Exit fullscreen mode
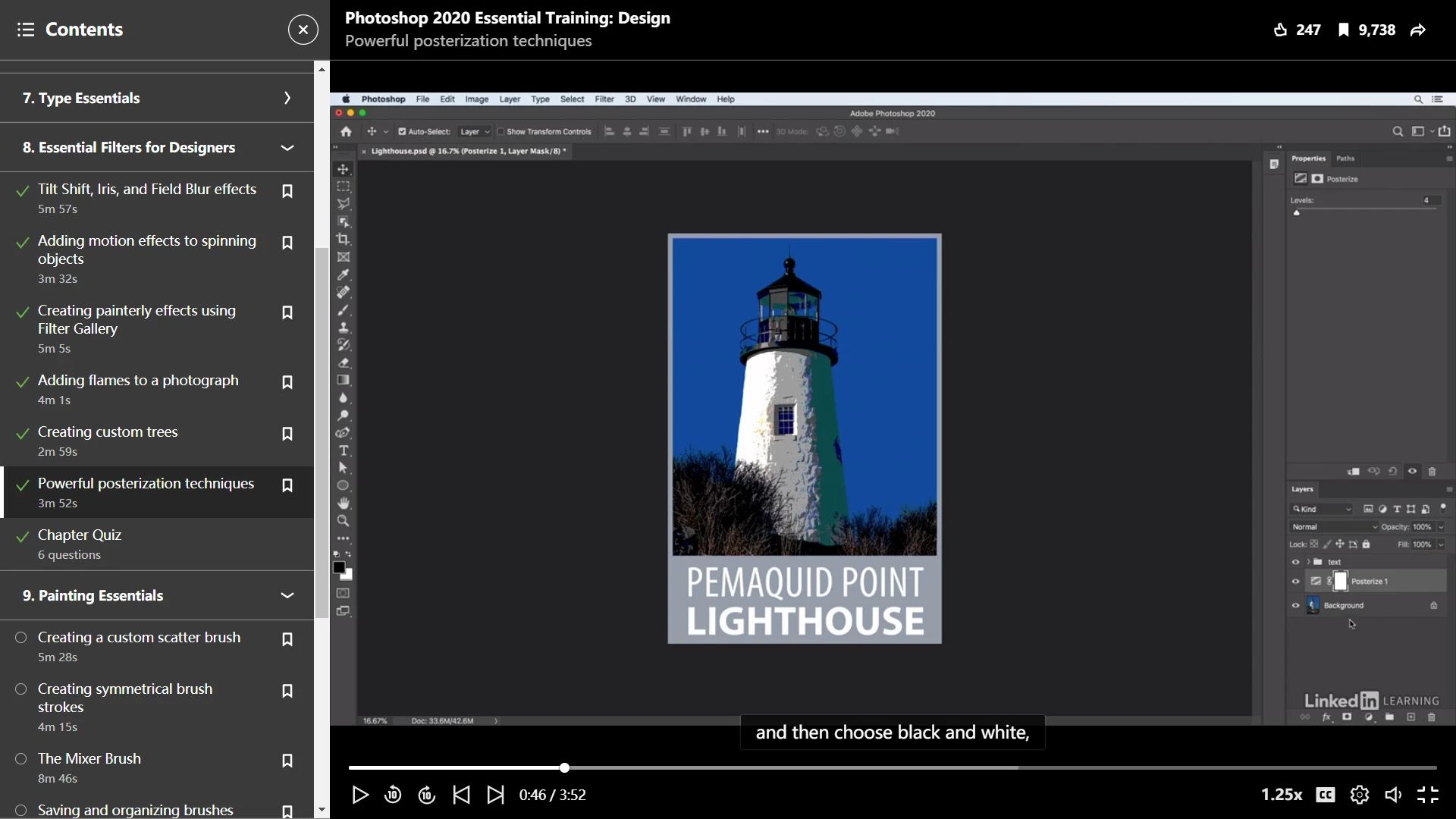The height and width of the screenshot is (819, 1456). click(x=1428, y=795)
